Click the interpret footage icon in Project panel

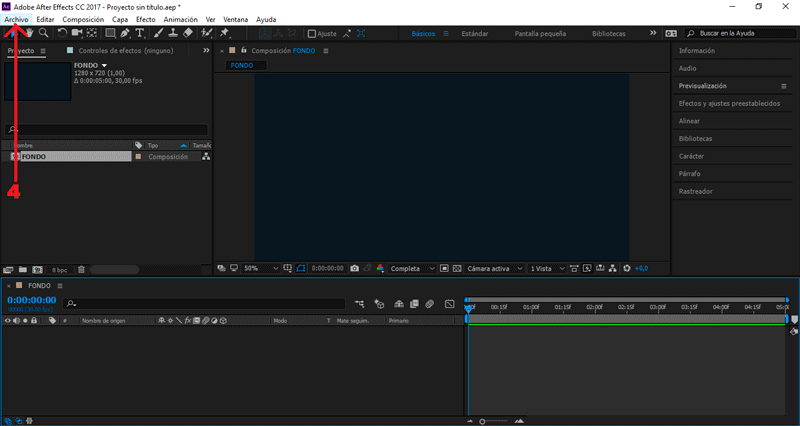coord(8,269)
